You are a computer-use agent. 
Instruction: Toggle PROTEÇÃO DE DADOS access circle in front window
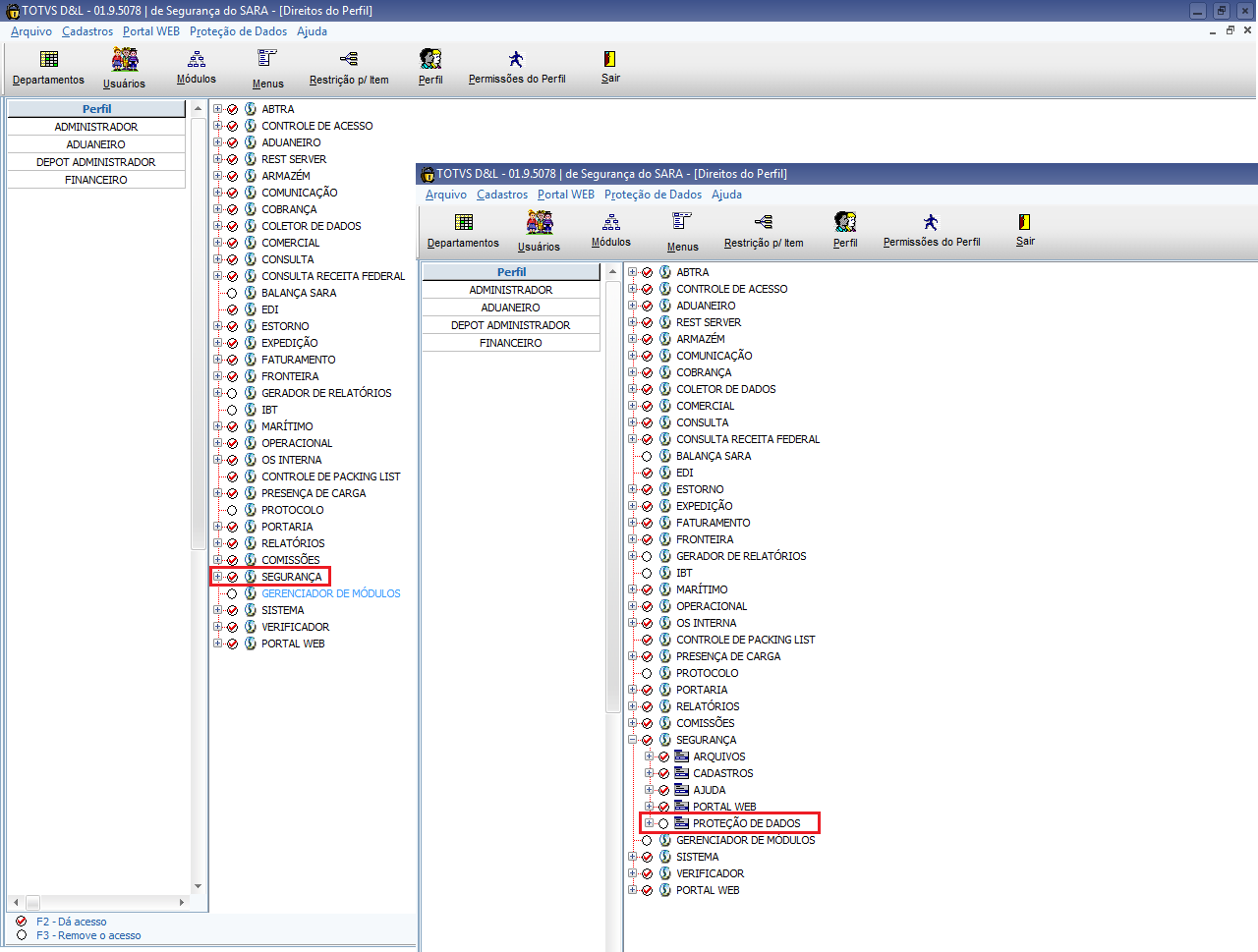coord(663,823)
